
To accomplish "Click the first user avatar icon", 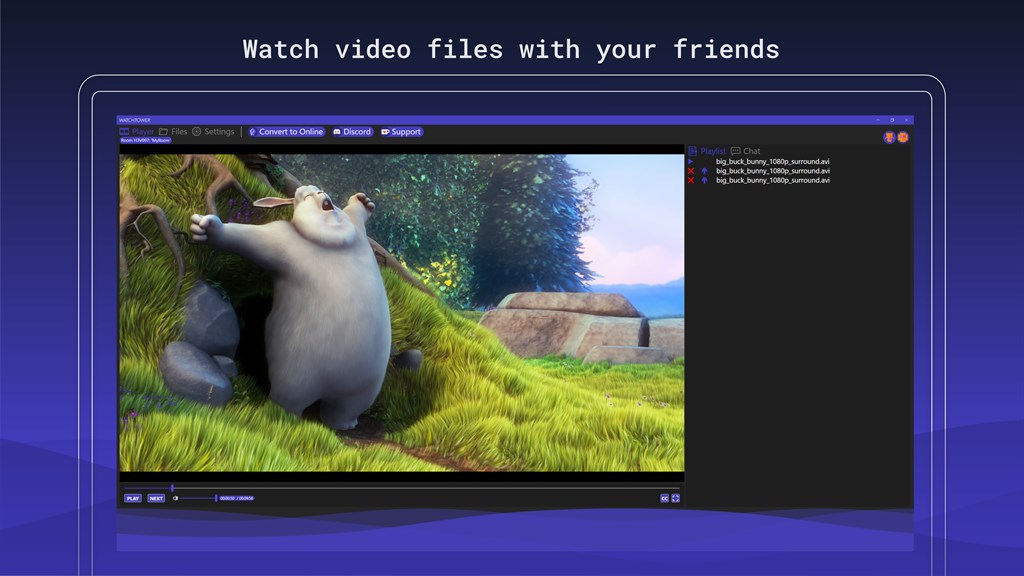I will pyautogui.click(x=889, y=137).
